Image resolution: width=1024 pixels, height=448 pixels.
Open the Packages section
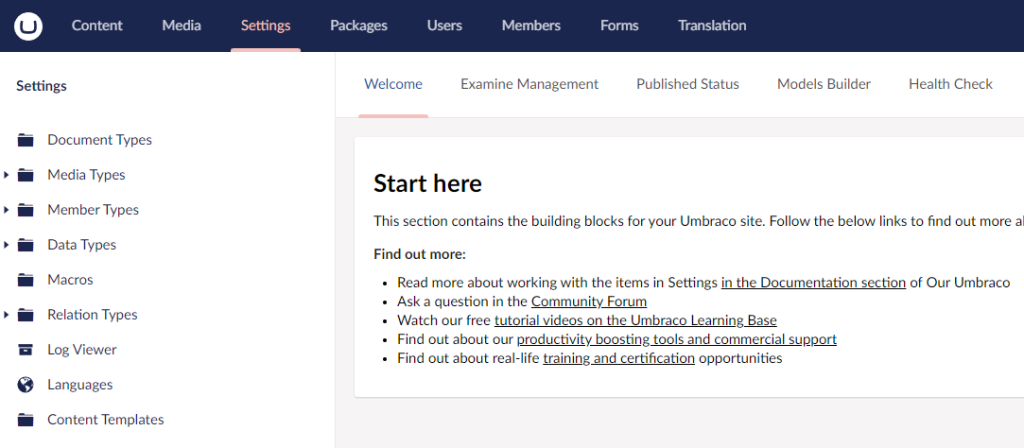(x=359, y=25)
